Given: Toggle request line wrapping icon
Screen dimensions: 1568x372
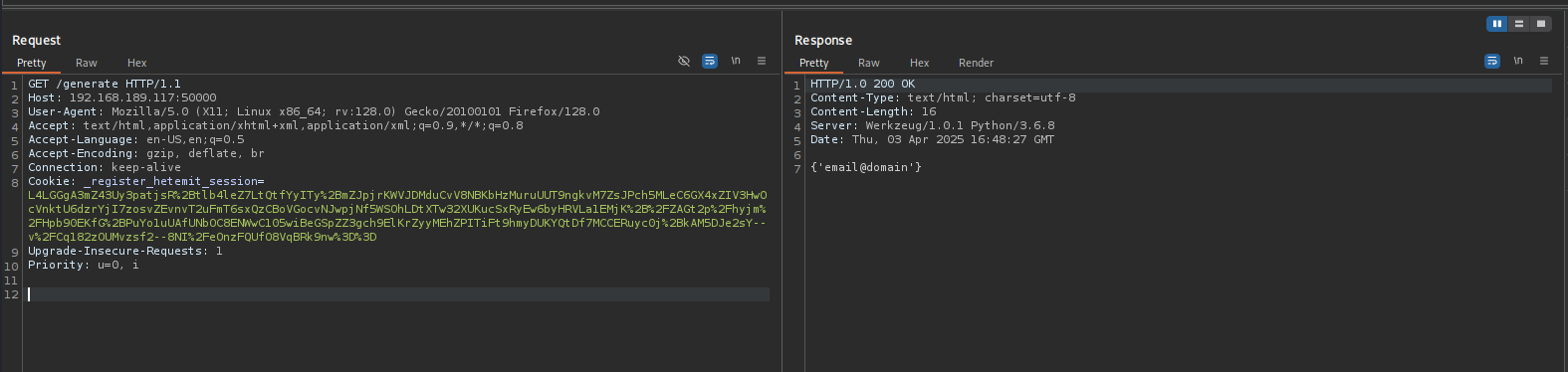Looking at the screenshot, I should (710, 61).
